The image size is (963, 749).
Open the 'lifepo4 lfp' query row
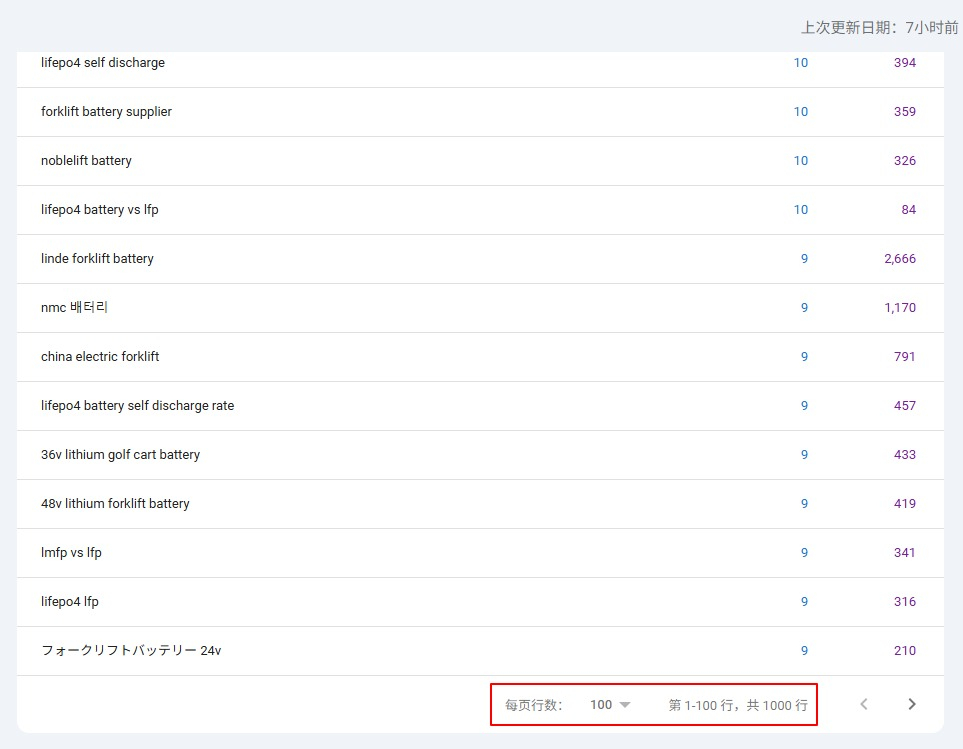point(70,602)
